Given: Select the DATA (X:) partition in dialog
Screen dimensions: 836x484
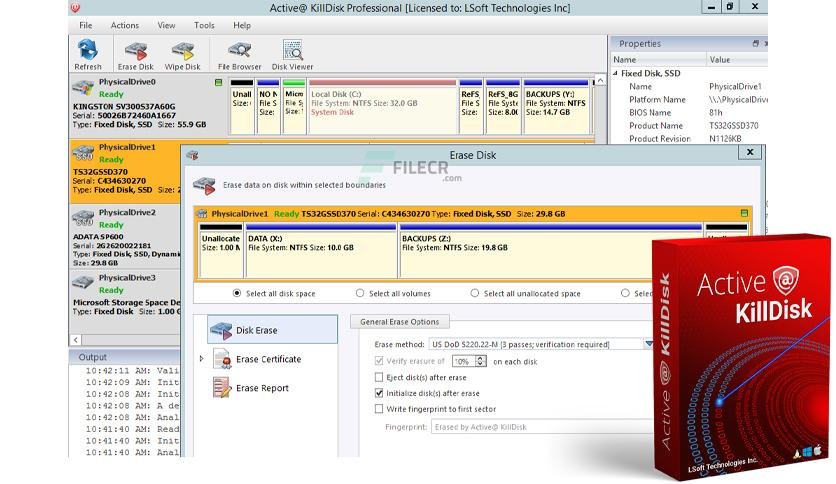Looking at the screenshot, I should click(x=321, y=251).
